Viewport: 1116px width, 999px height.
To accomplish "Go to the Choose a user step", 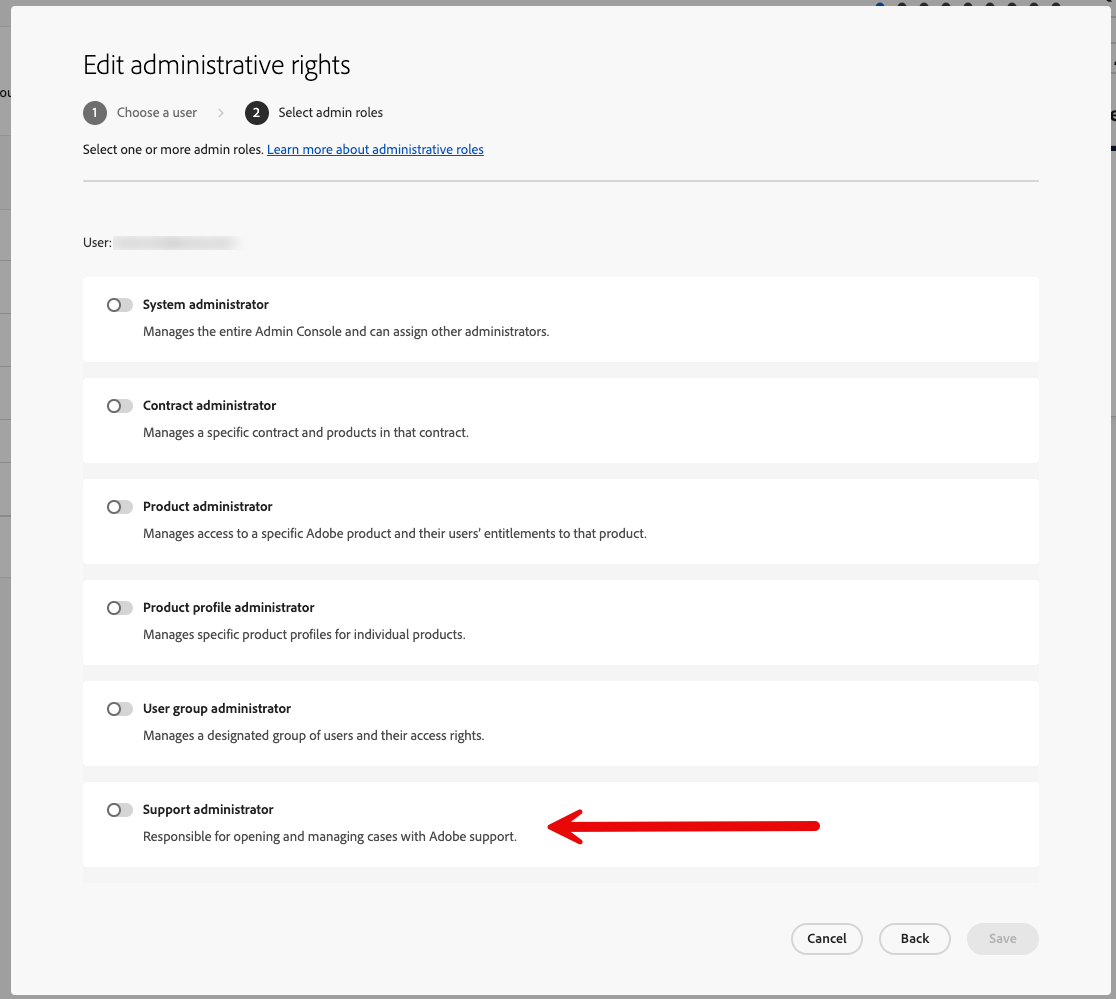I will point(157,113).
